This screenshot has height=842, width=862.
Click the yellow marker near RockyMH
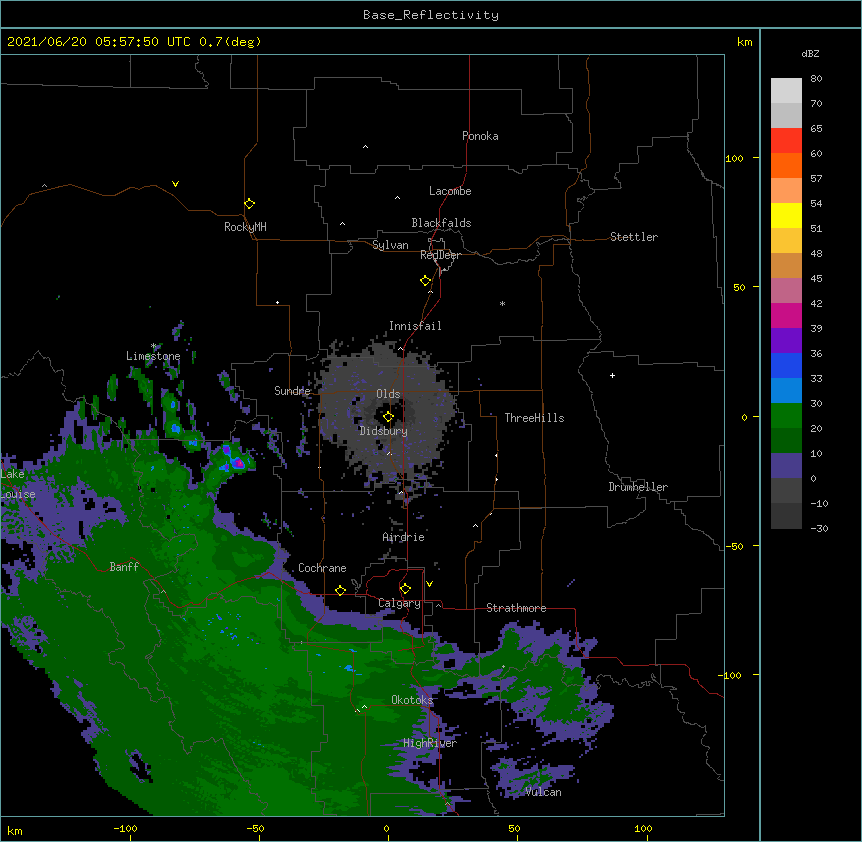tap(250, 204)
